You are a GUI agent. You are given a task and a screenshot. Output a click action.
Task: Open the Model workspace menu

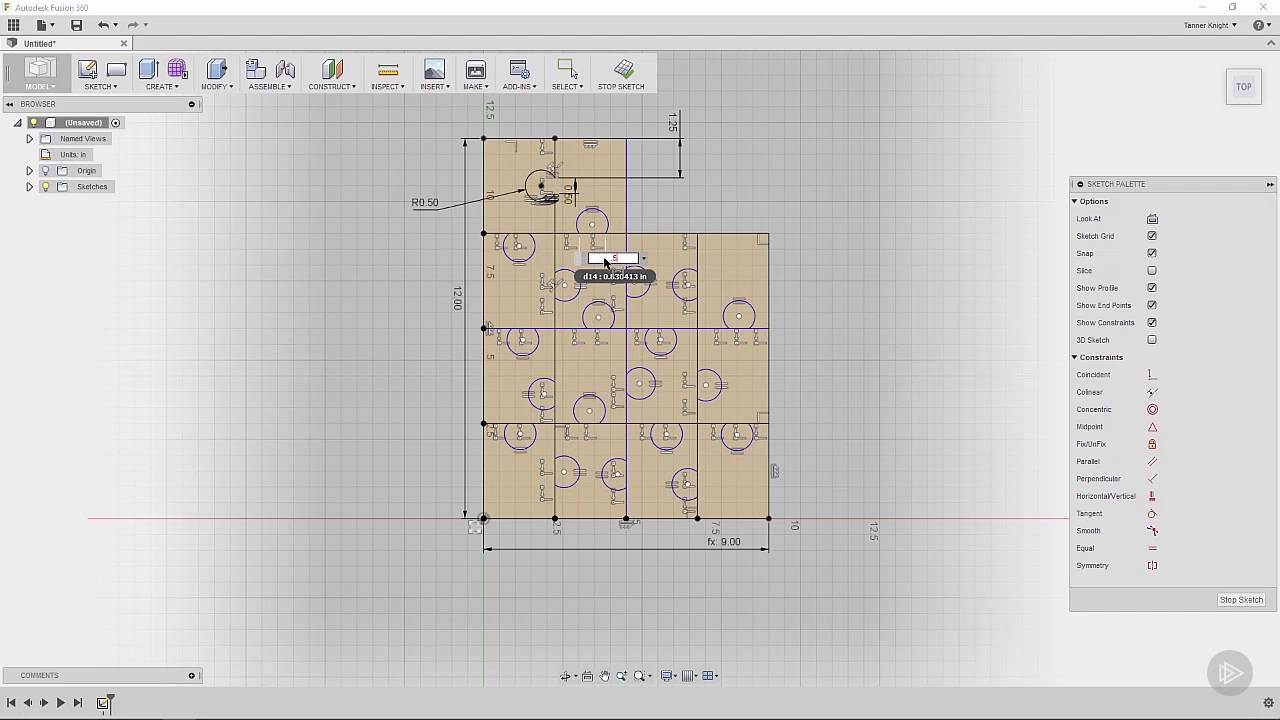pos(40,86)
